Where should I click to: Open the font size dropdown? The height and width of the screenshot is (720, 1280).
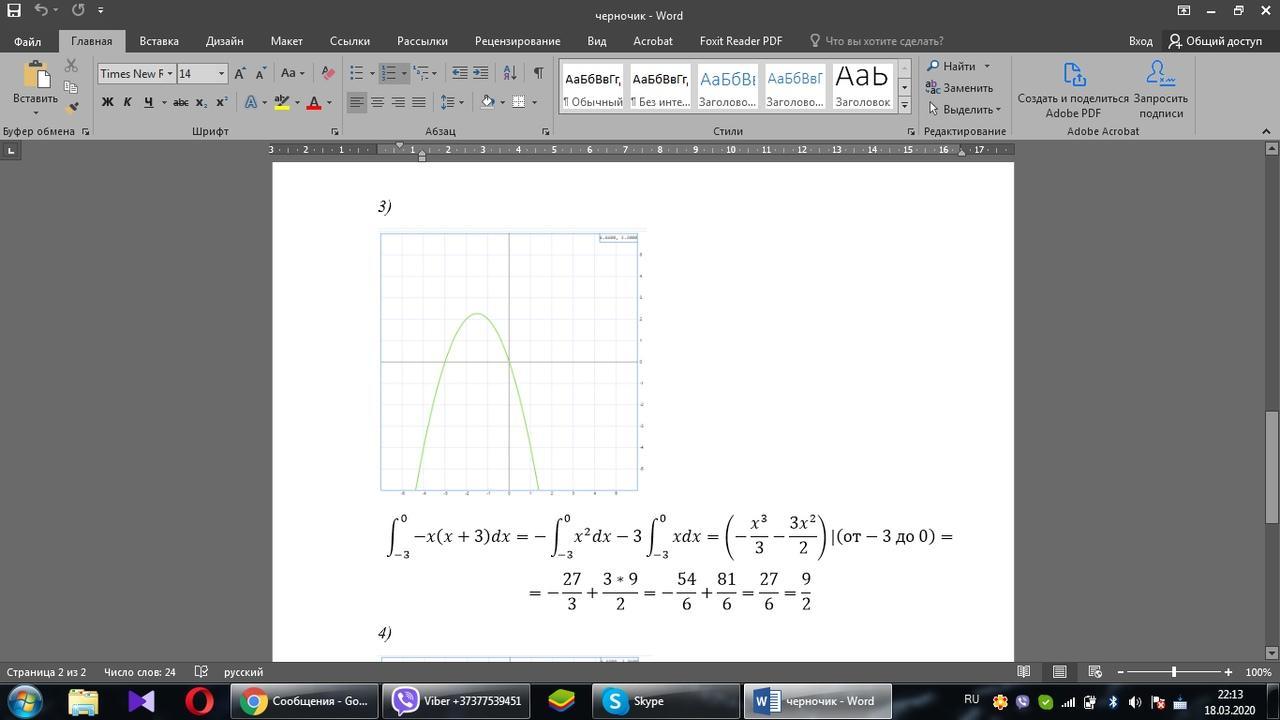221,74
